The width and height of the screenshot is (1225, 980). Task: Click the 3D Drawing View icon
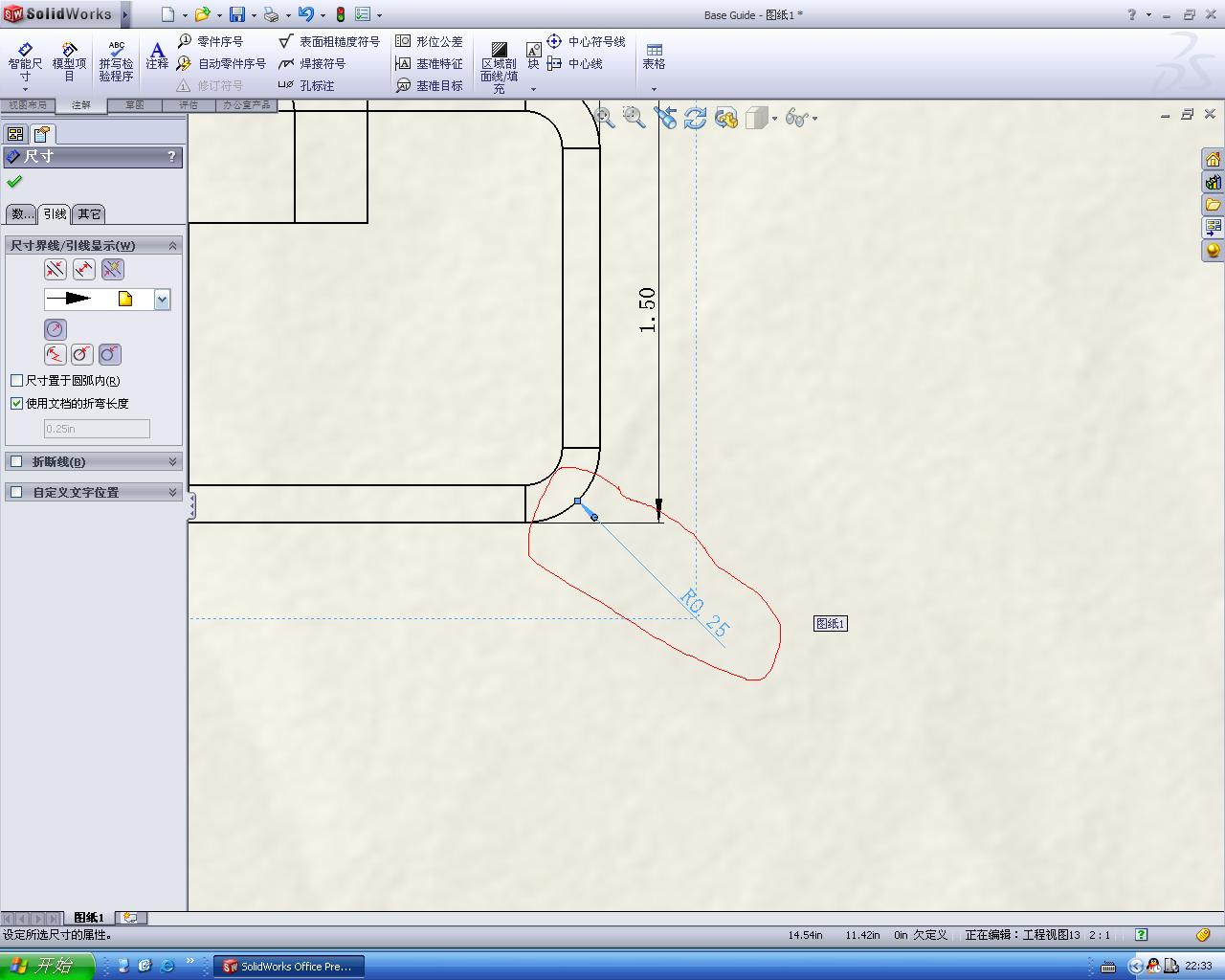(726, 117)
